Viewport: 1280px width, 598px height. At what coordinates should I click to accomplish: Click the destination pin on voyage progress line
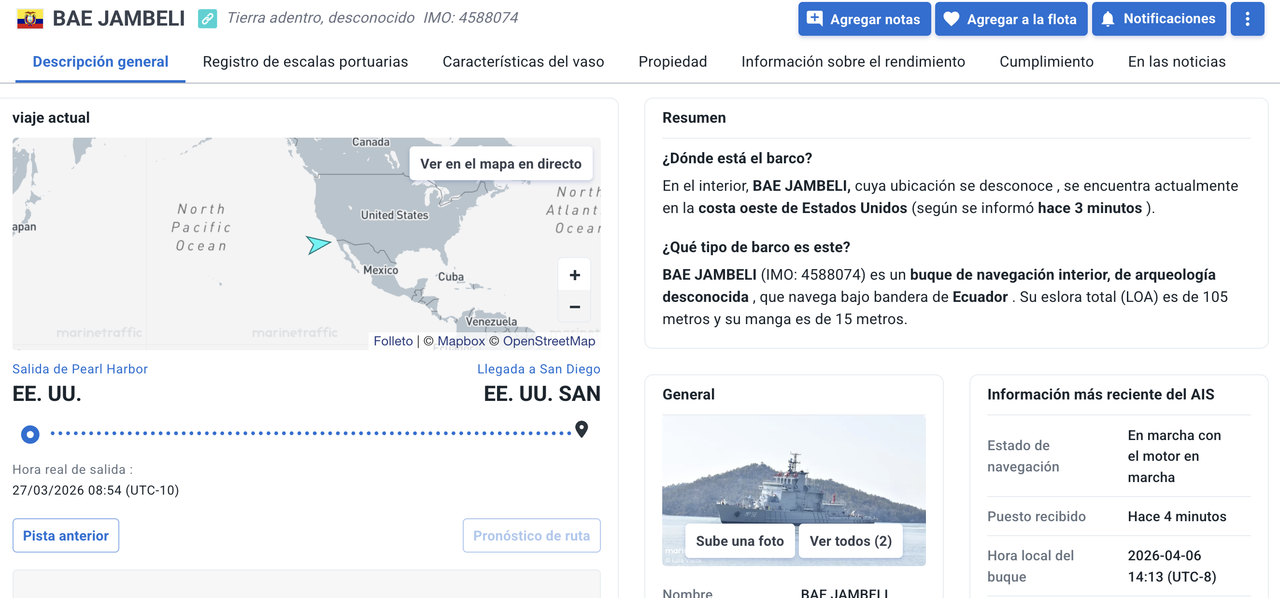581,430
